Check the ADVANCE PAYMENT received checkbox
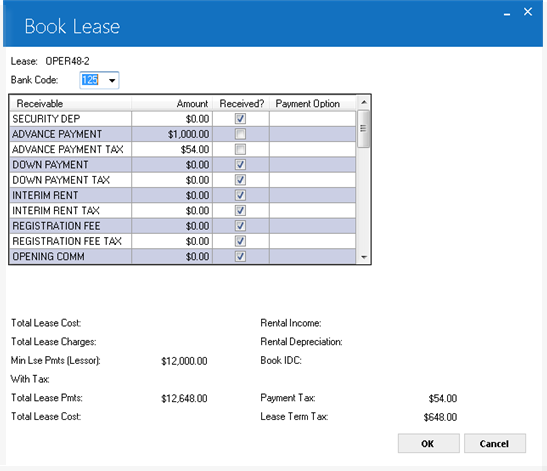This screenshot has width=547, height=471. [240, 134]
